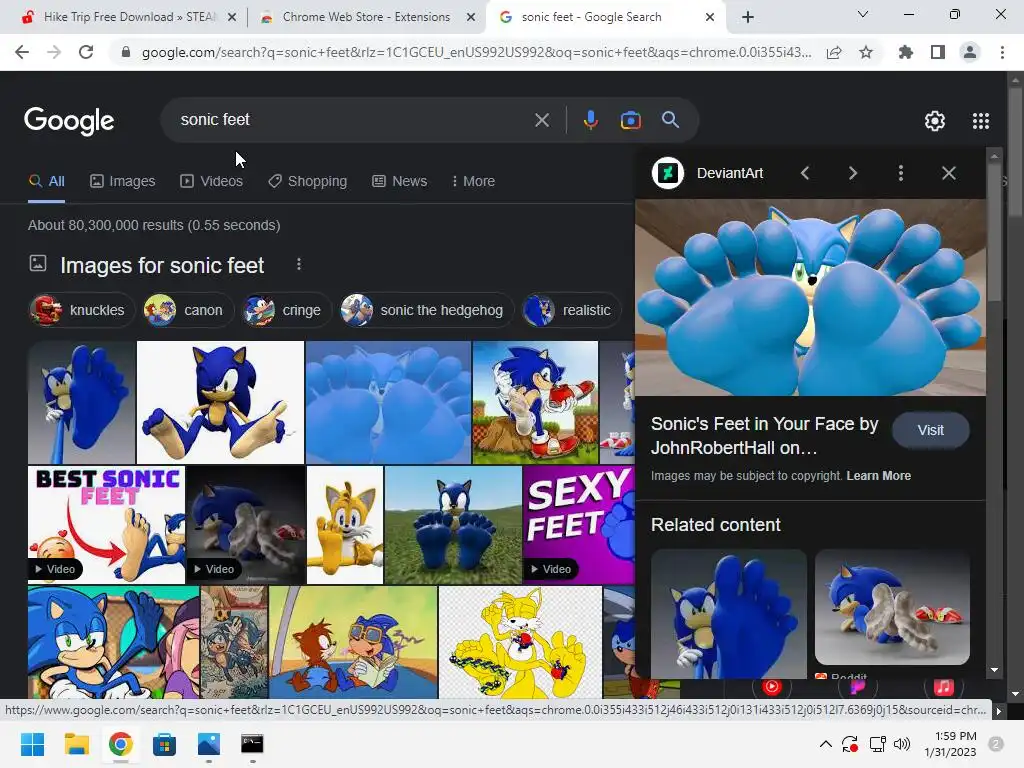Start voice search with the microphone

point(590,120)
